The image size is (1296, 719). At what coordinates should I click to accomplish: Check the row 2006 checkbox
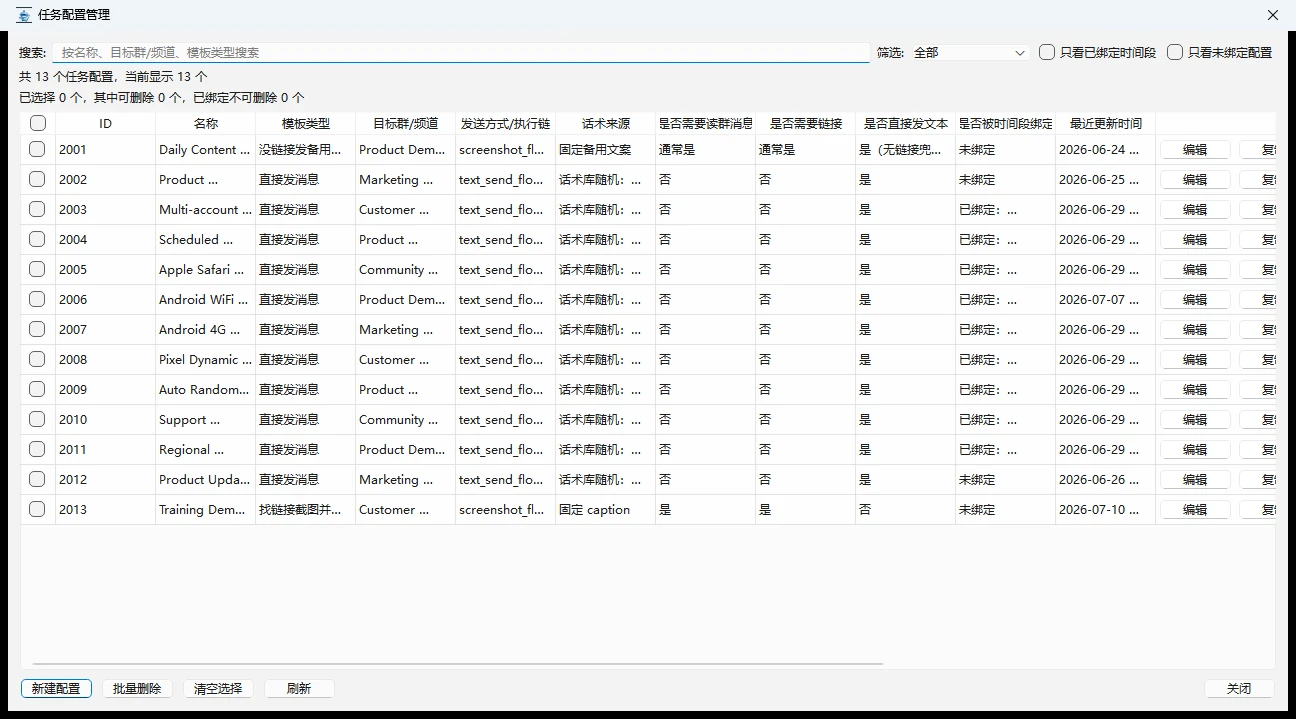tap(37, 299)
